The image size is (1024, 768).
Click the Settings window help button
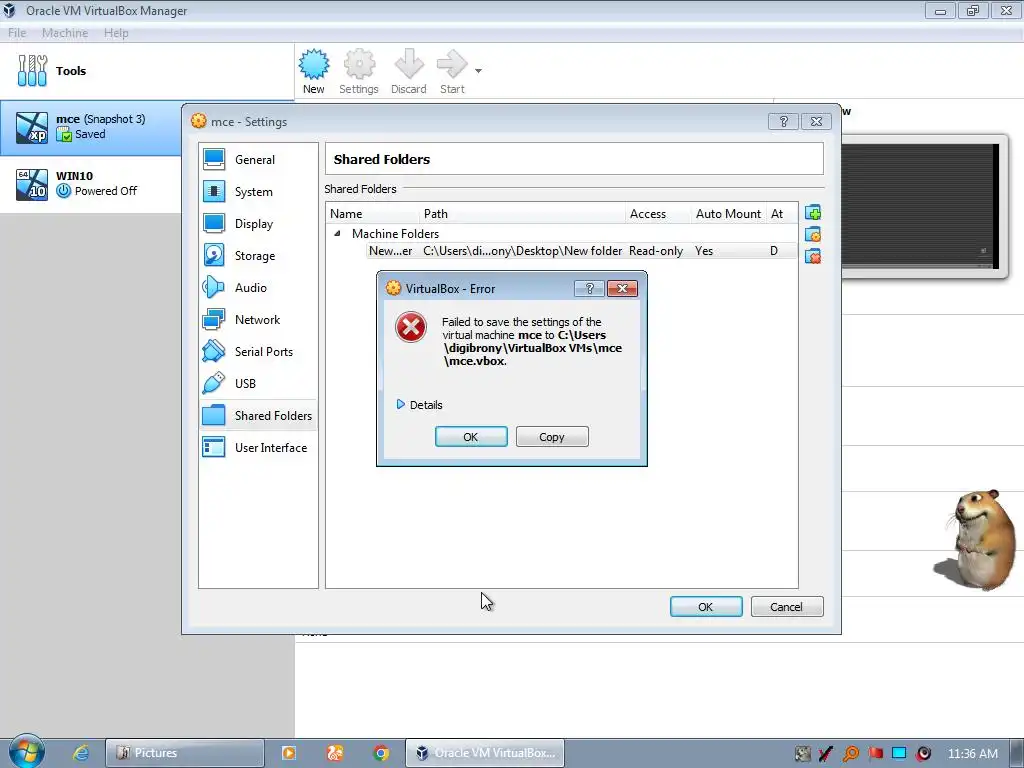(784, 121)
